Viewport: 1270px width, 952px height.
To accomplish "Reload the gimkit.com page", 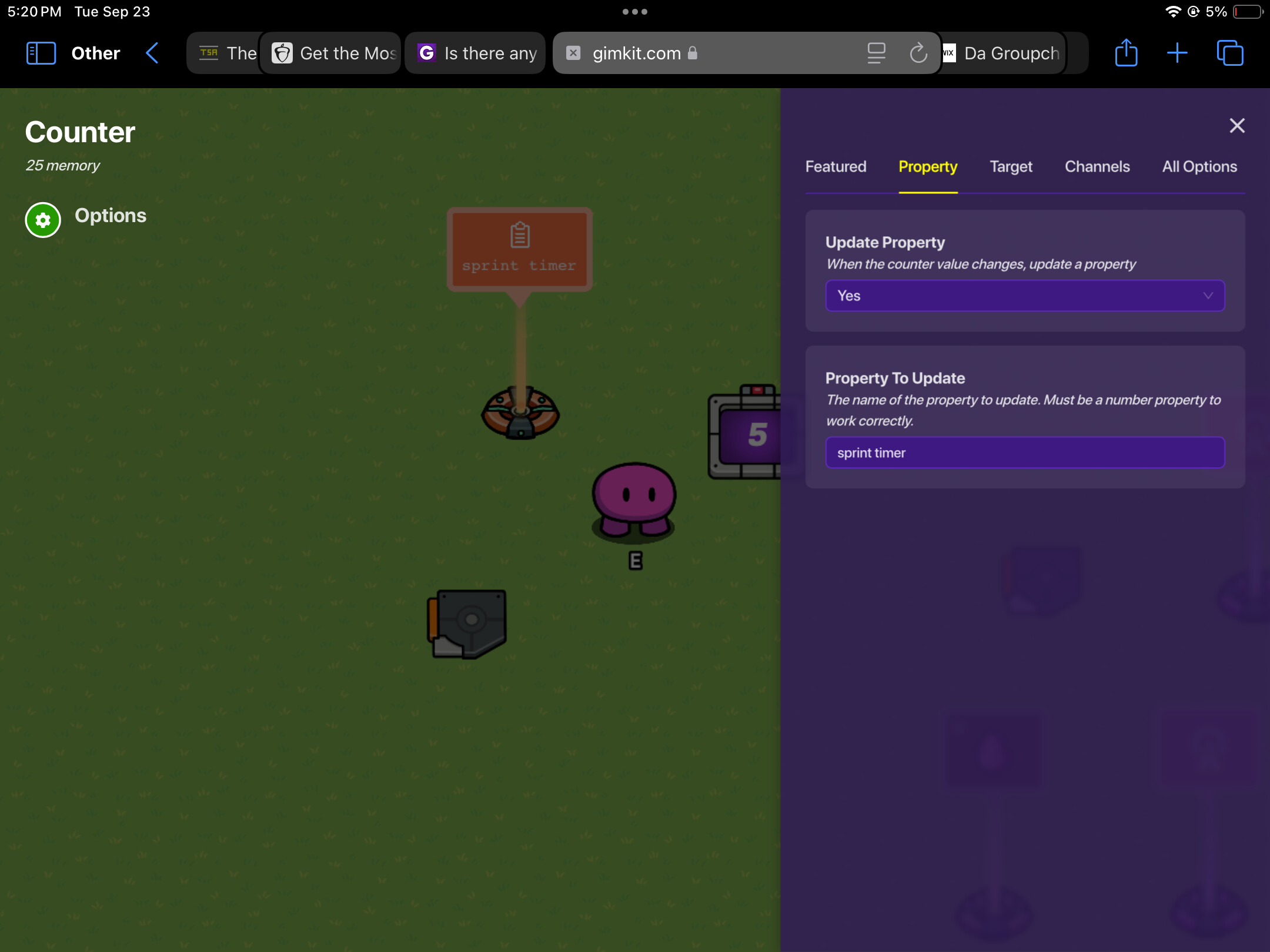I will pyautogui.click(x=918, y=53).
